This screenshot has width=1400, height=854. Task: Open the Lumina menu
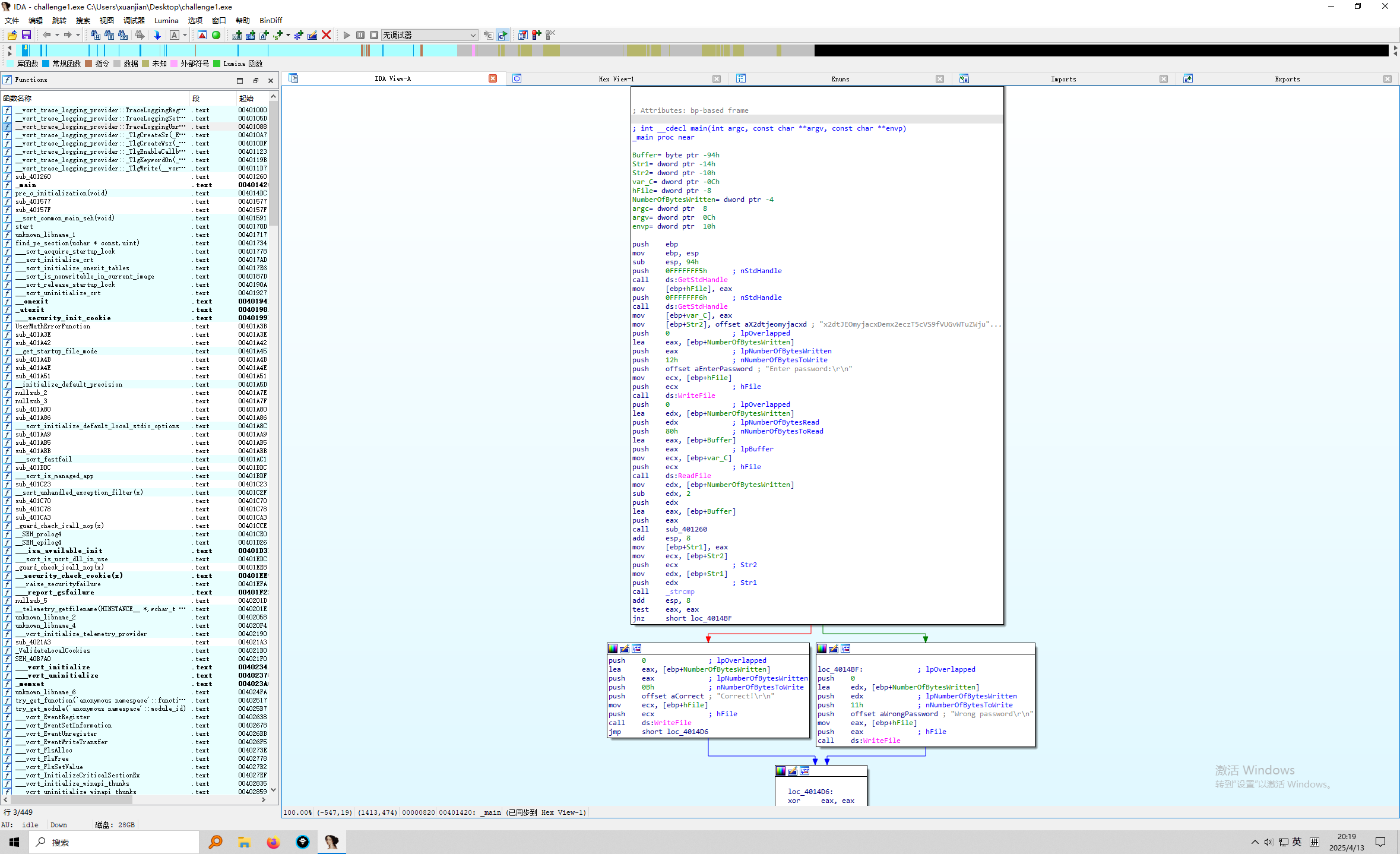click(x=166, y=20)
